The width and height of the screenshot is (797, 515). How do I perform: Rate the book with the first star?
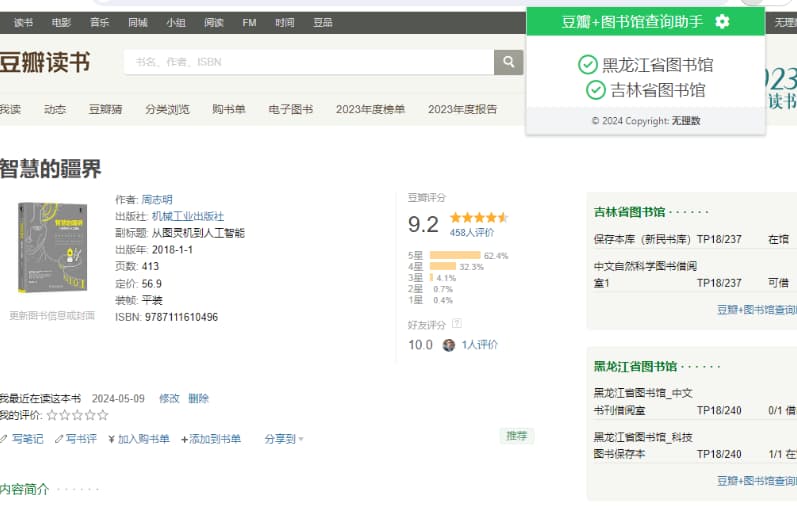(51, 415)
